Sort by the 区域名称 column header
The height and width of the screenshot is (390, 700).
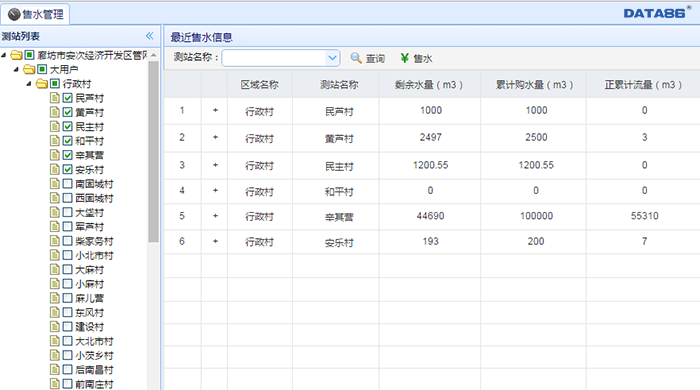click(x=260, y=84)
